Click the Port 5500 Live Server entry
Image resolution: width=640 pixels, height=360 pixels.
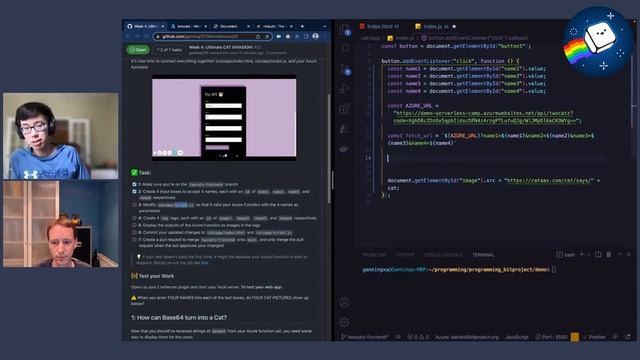click(551, 337)
